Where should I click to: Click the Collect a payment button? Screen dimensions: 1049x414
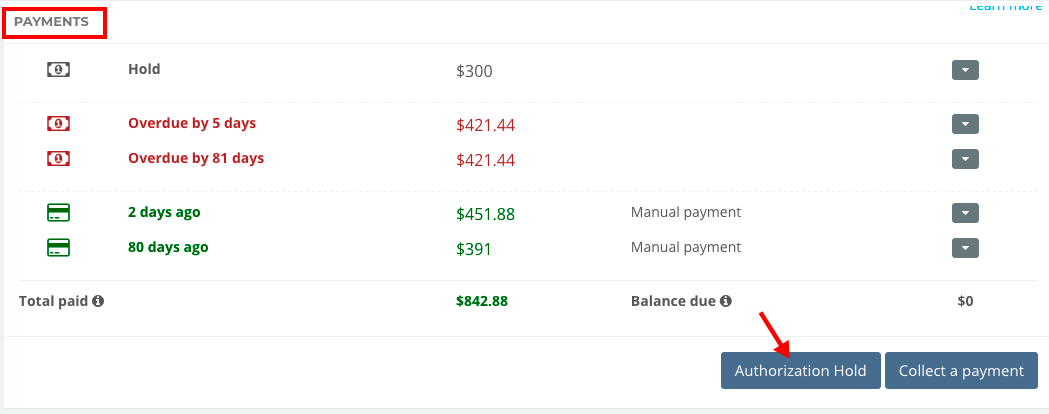pos(961,371)
